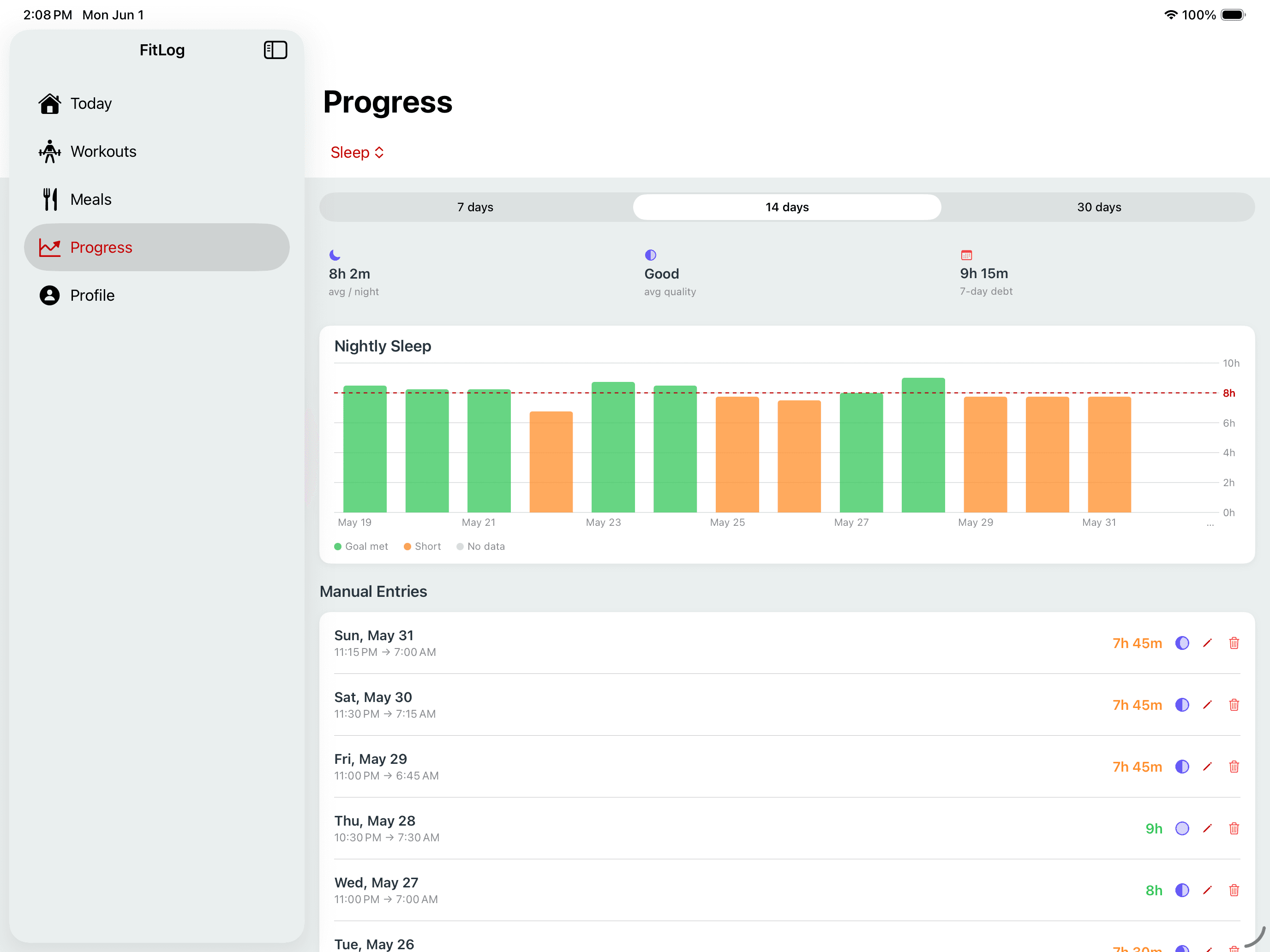Open the Sleep metric dropdown
Screen dimensions: 1270x952
coord(357,153)
